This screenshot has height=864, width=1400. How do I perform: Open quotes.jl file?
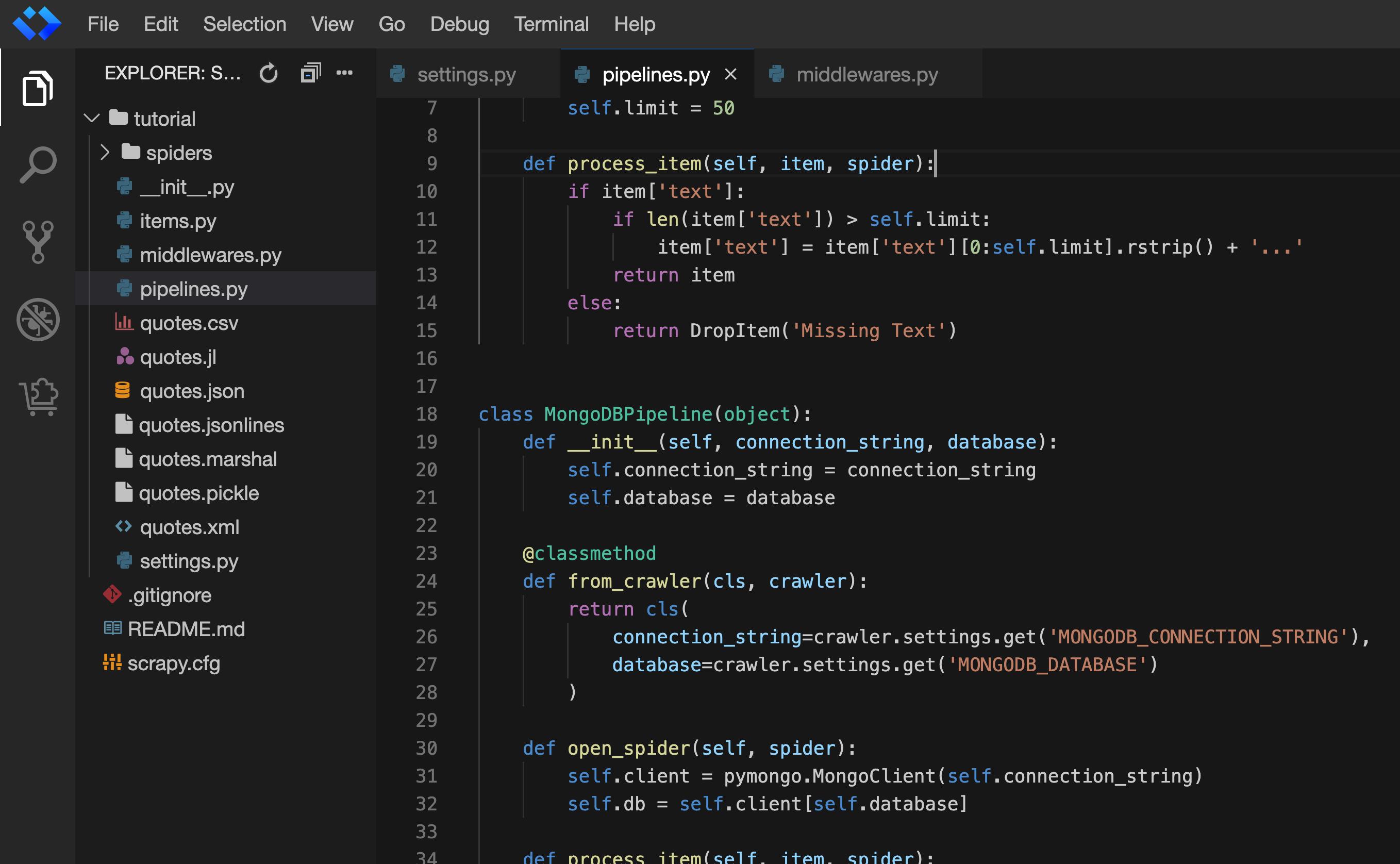226,357
